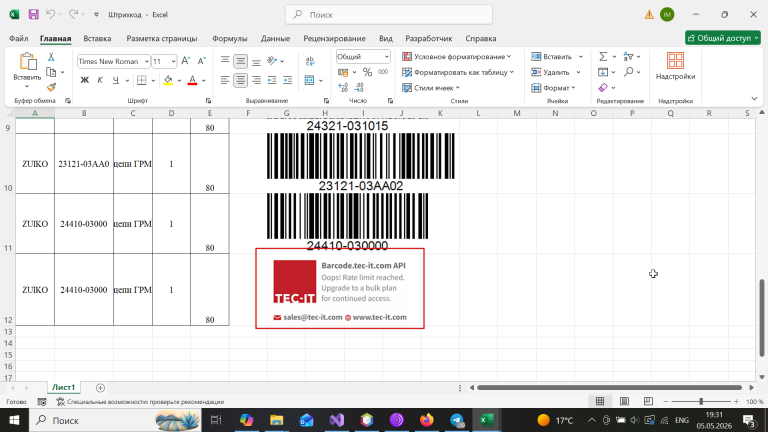Click the Общий доступ share button

pos(723,38)
